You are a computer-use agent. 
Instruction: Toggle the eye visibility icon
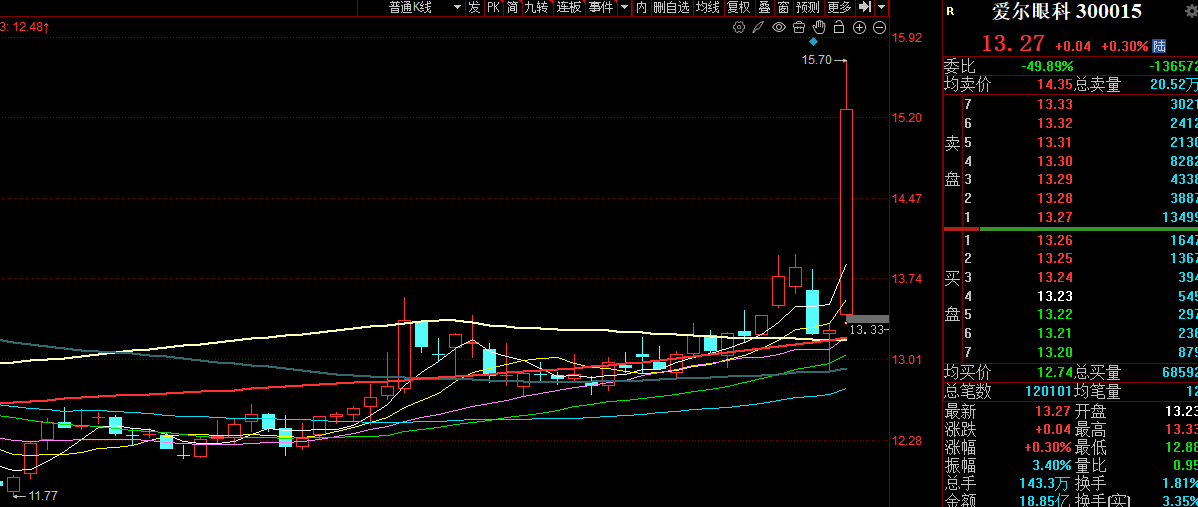point(779,27)
